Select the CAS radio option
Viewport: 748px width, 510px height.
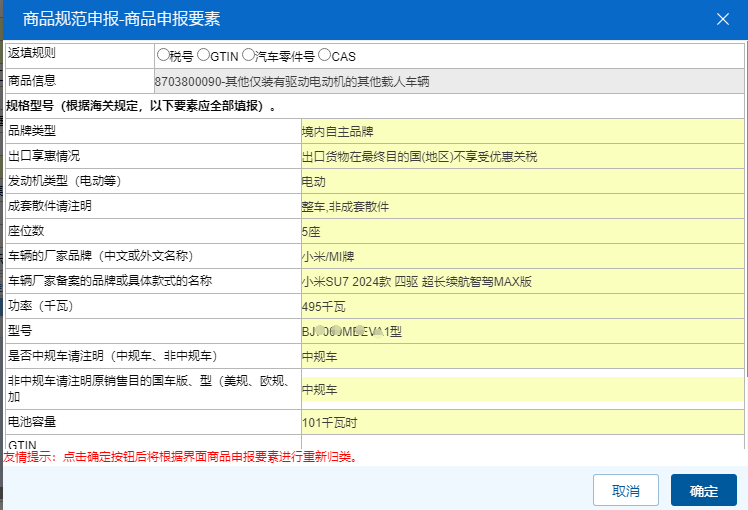coord(325,56)
